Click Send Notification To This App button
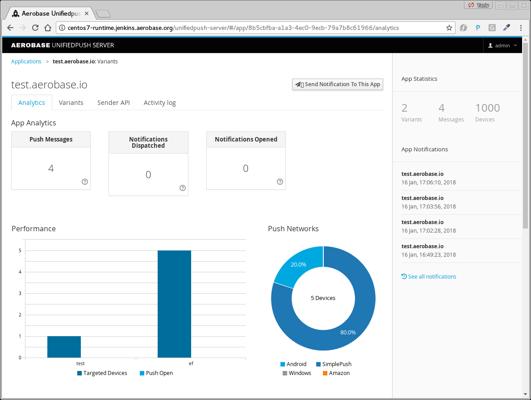Screen dimensions: 531x400 pyautogui.click(x=338, y=84)
